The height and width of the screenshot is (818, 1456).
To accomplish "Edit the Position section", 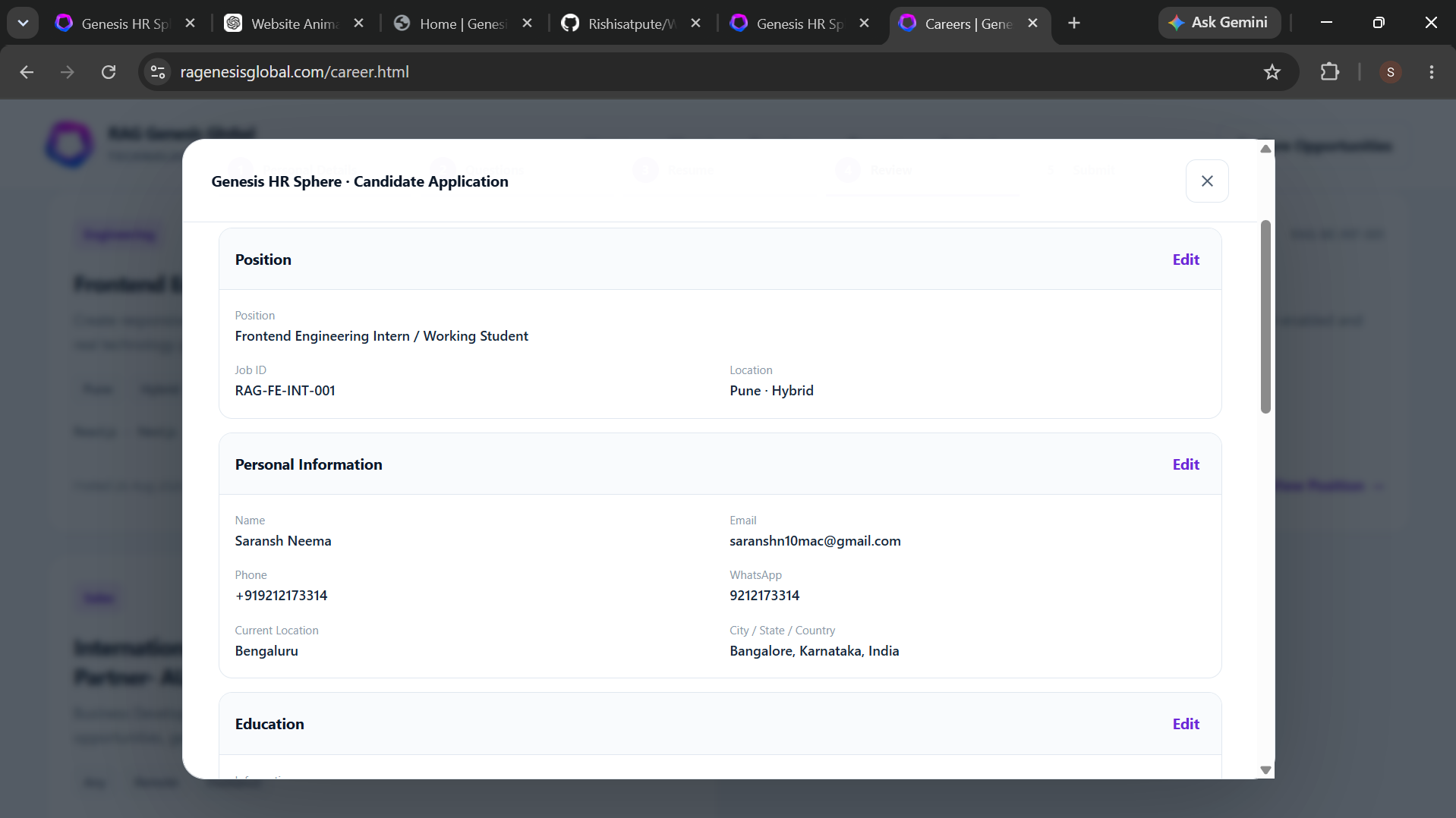I will click(x=1186, y=260).
